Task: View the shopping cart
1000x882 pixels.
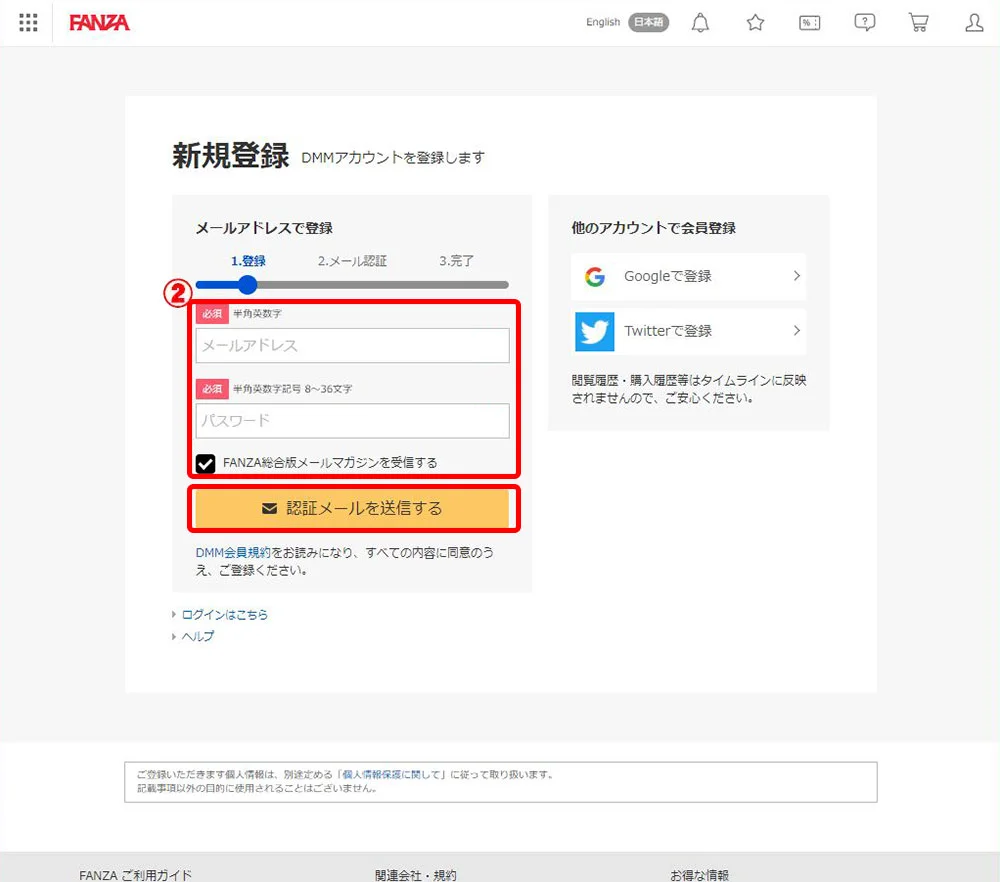Action: point(918,23)
